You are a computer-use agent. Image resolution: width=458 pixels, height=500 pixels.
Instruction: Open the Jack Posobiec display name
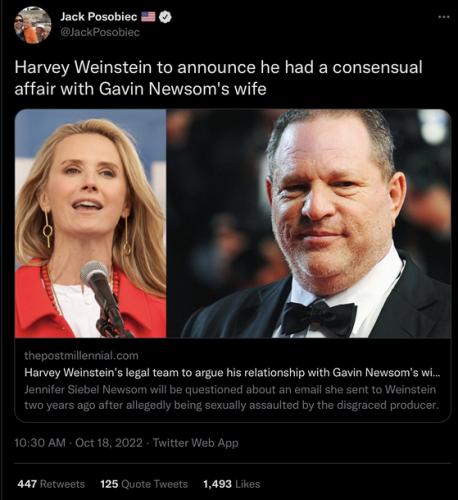[99, 16]
